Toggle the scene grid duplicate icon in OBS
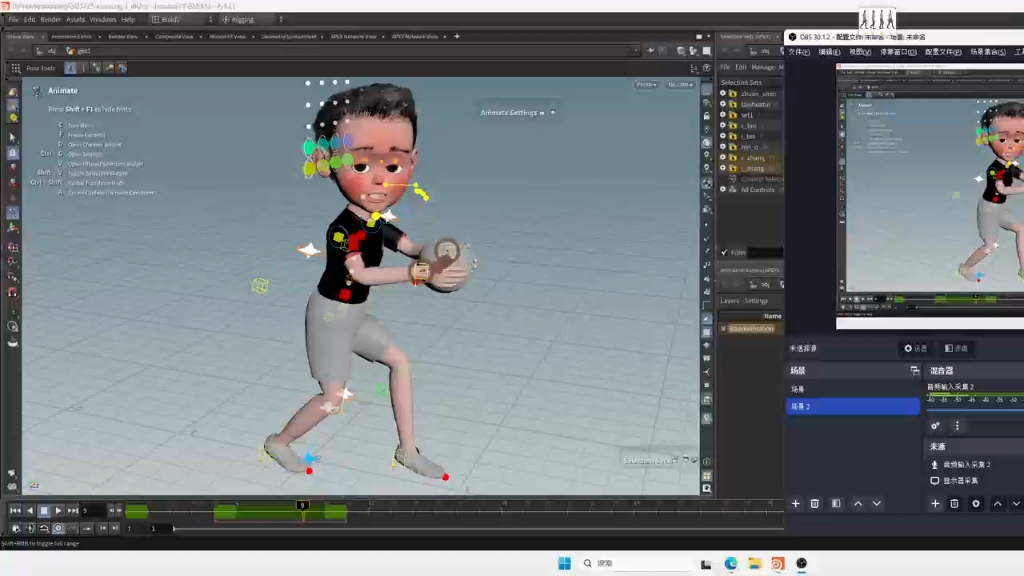This screenshot has height=576, width=1024. coord(915,371)
